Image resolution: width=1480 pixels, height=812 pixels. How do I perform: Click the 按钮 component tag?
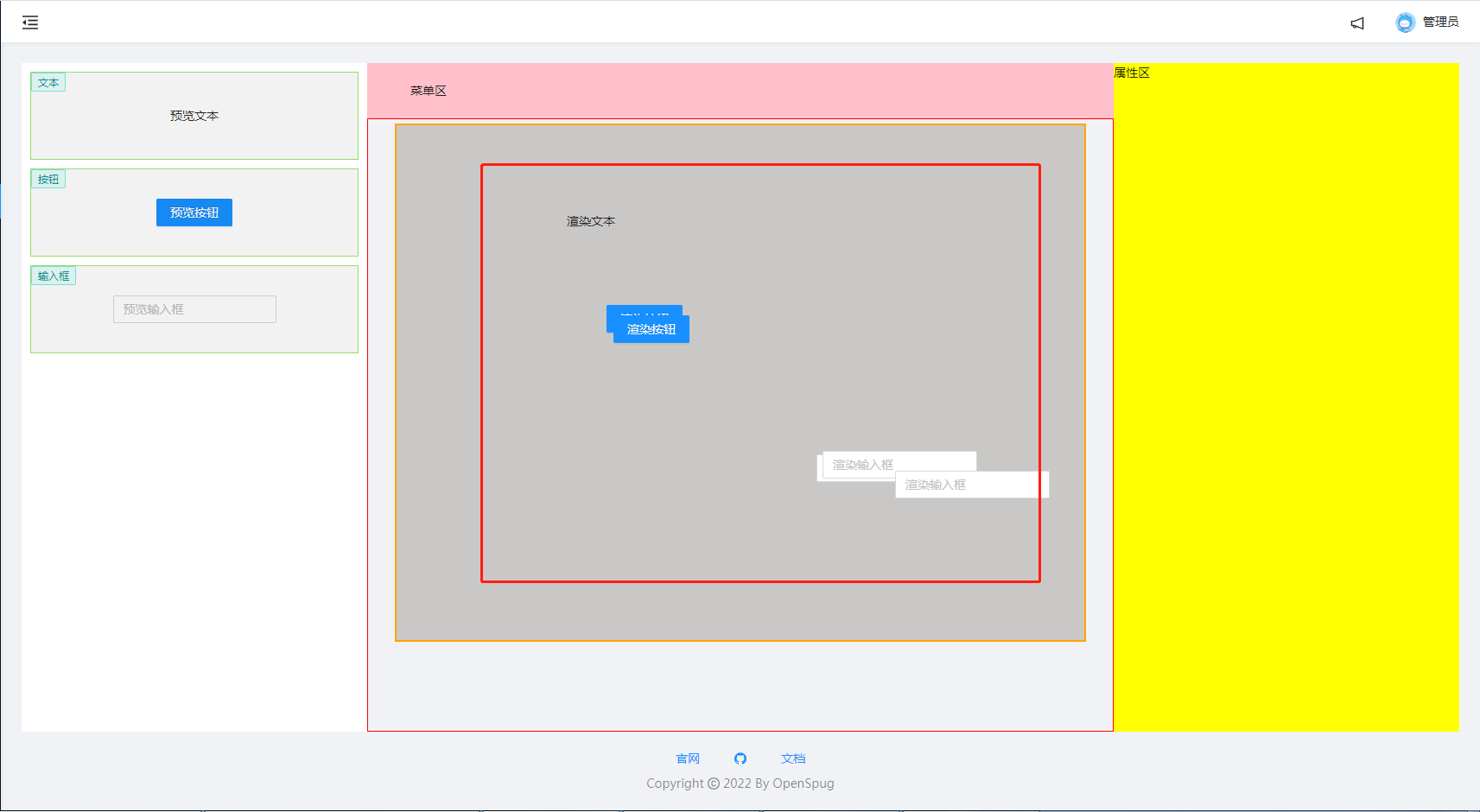tap(48, 180)
